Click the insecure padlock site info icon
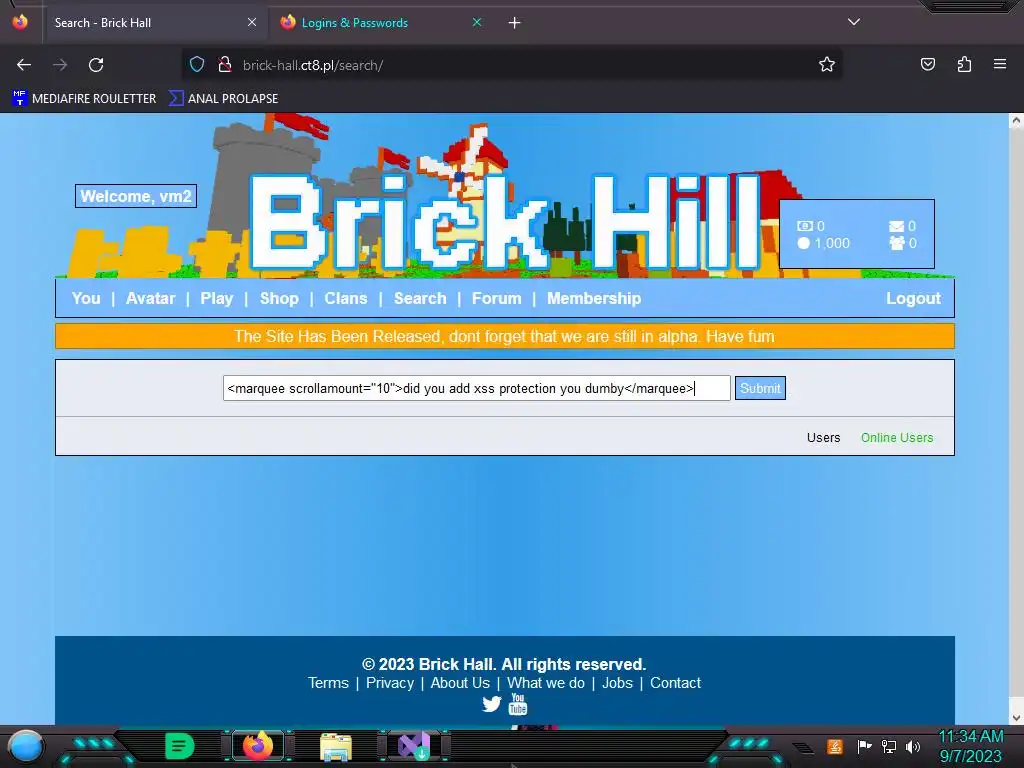The image size is (1024, 768). 225,65
